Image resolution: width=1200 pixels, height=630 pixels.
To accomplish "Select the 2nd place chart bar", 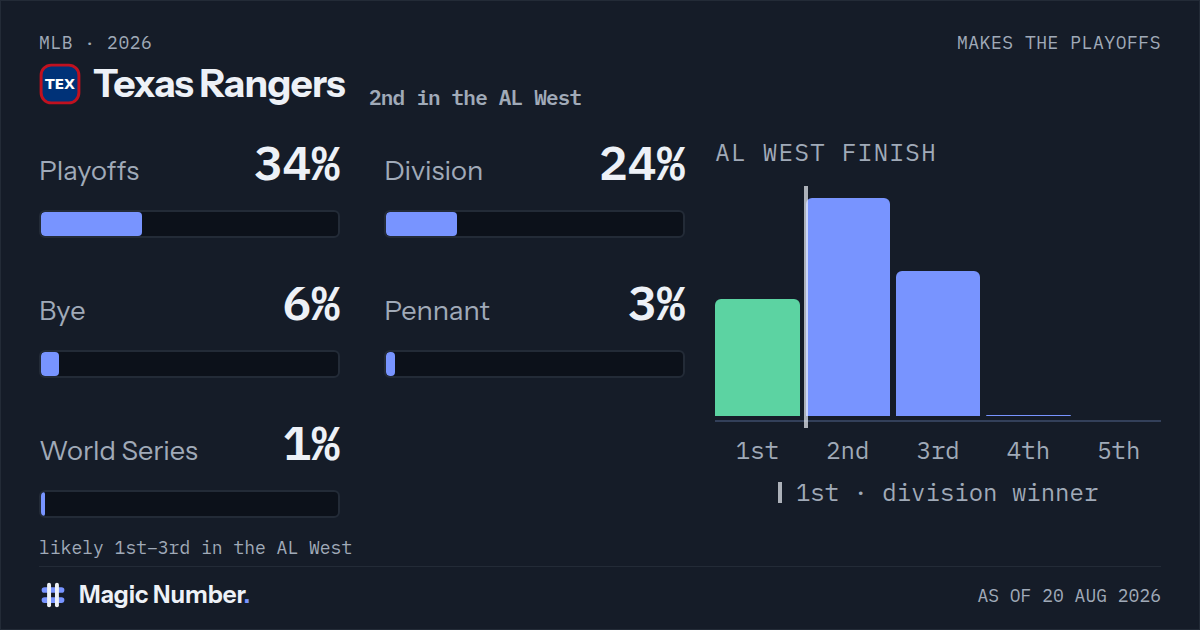I will [848, 307].
